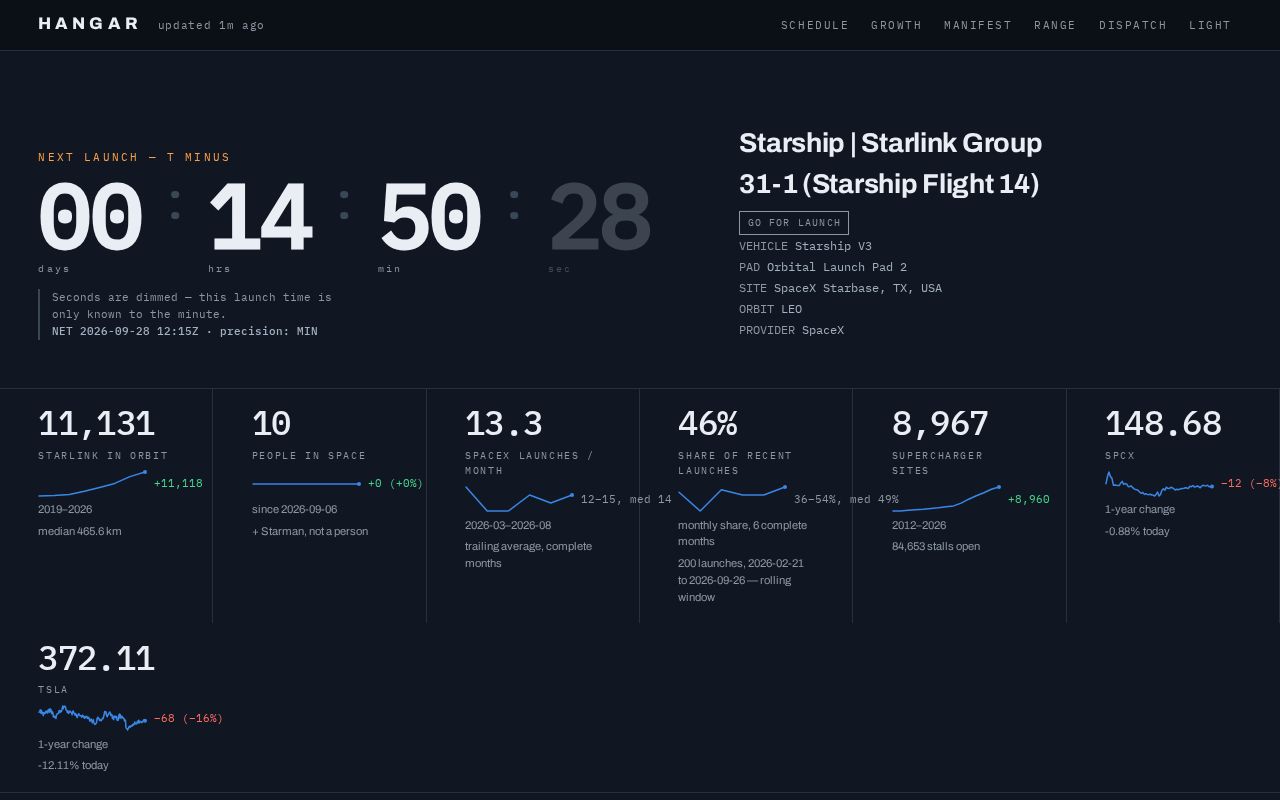Click the 13.3 launches per month value
The image size is (1280, 800).
504,424
